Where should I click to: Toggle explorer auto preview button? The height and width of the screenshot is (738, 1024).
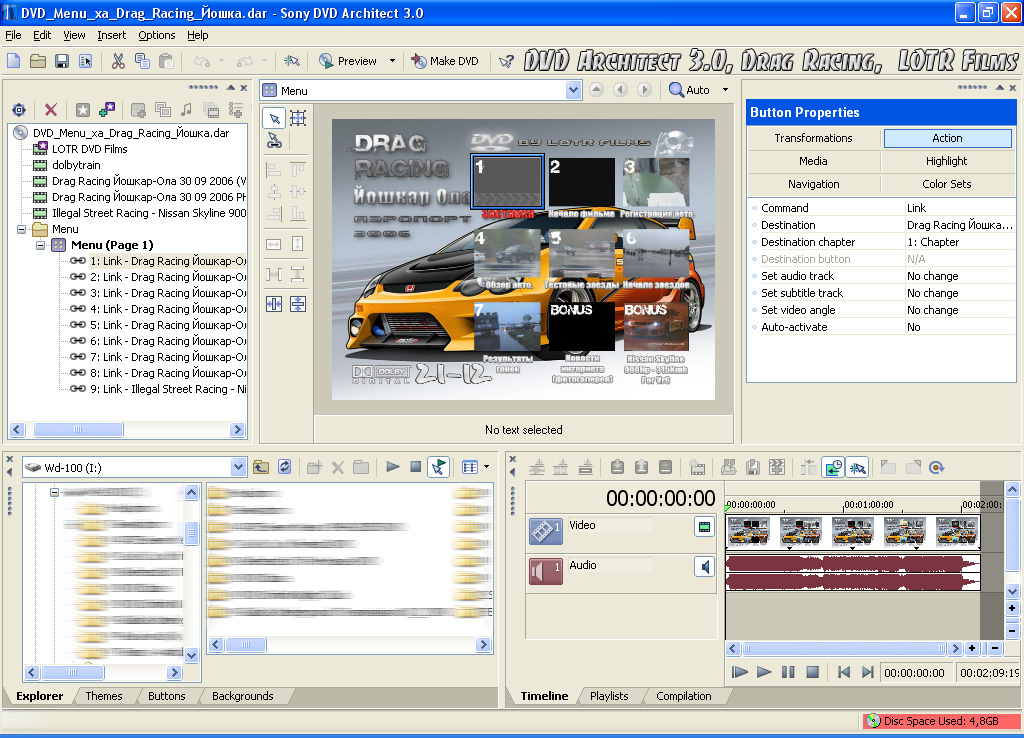(439, 467)
